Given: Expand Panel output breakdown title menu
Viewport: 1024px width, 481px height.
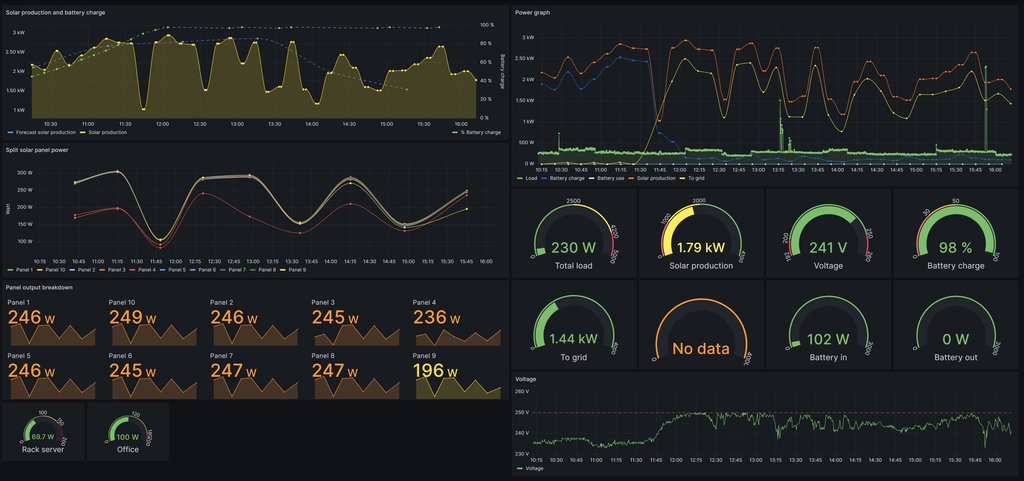Looking at the screenshot, I should (46, 287).
